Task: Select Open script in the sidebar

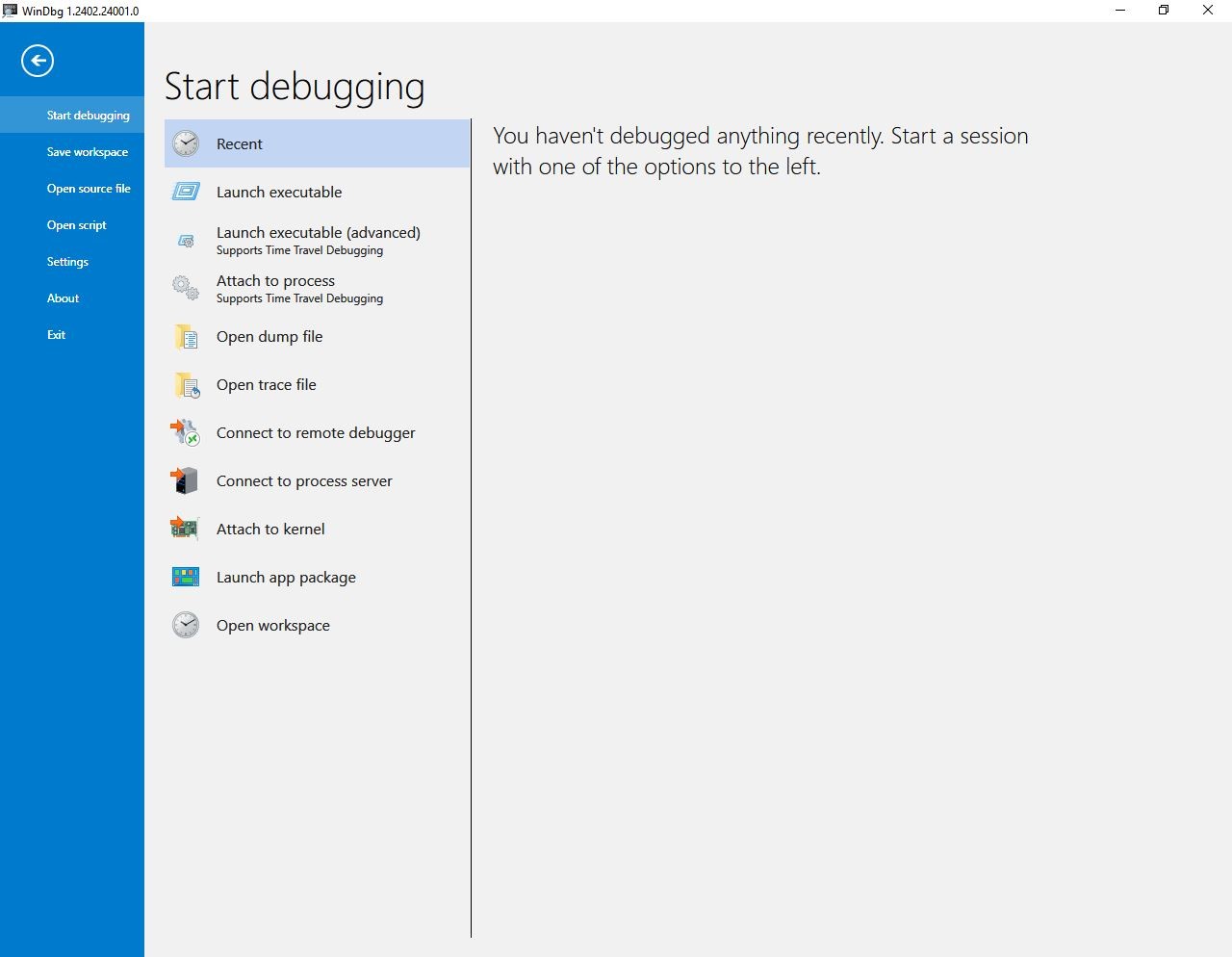Action: coord(72,224)
